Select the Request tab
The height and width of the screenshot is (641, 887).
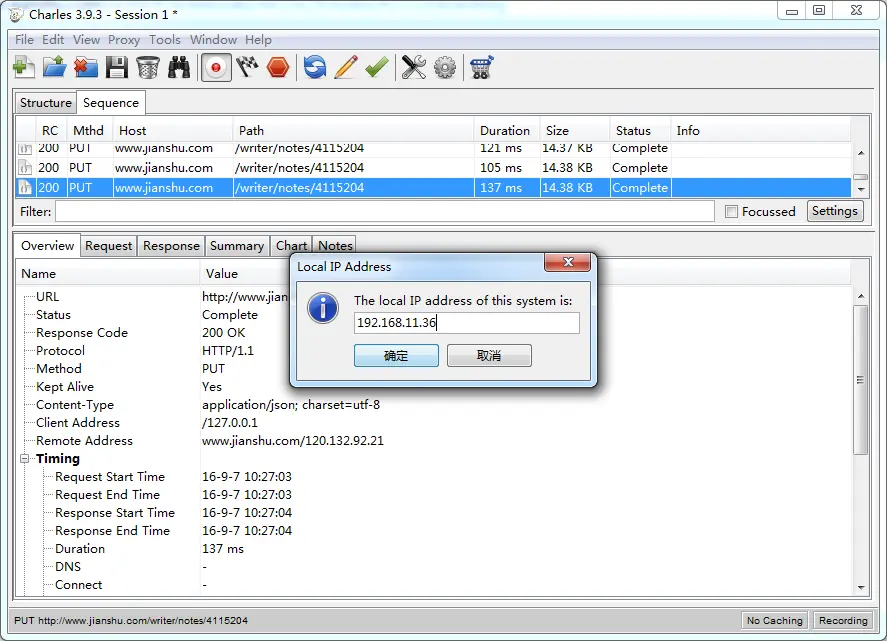109,246
